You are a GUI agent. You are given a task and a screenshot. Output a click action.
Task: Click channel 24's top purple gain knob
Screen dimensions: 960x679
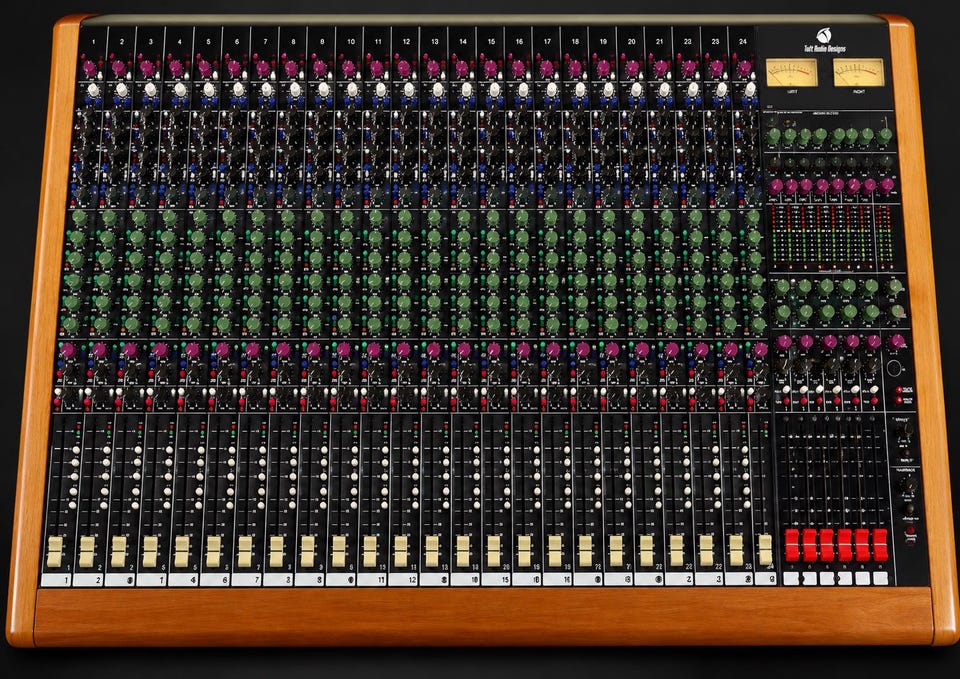click(744, 67)
